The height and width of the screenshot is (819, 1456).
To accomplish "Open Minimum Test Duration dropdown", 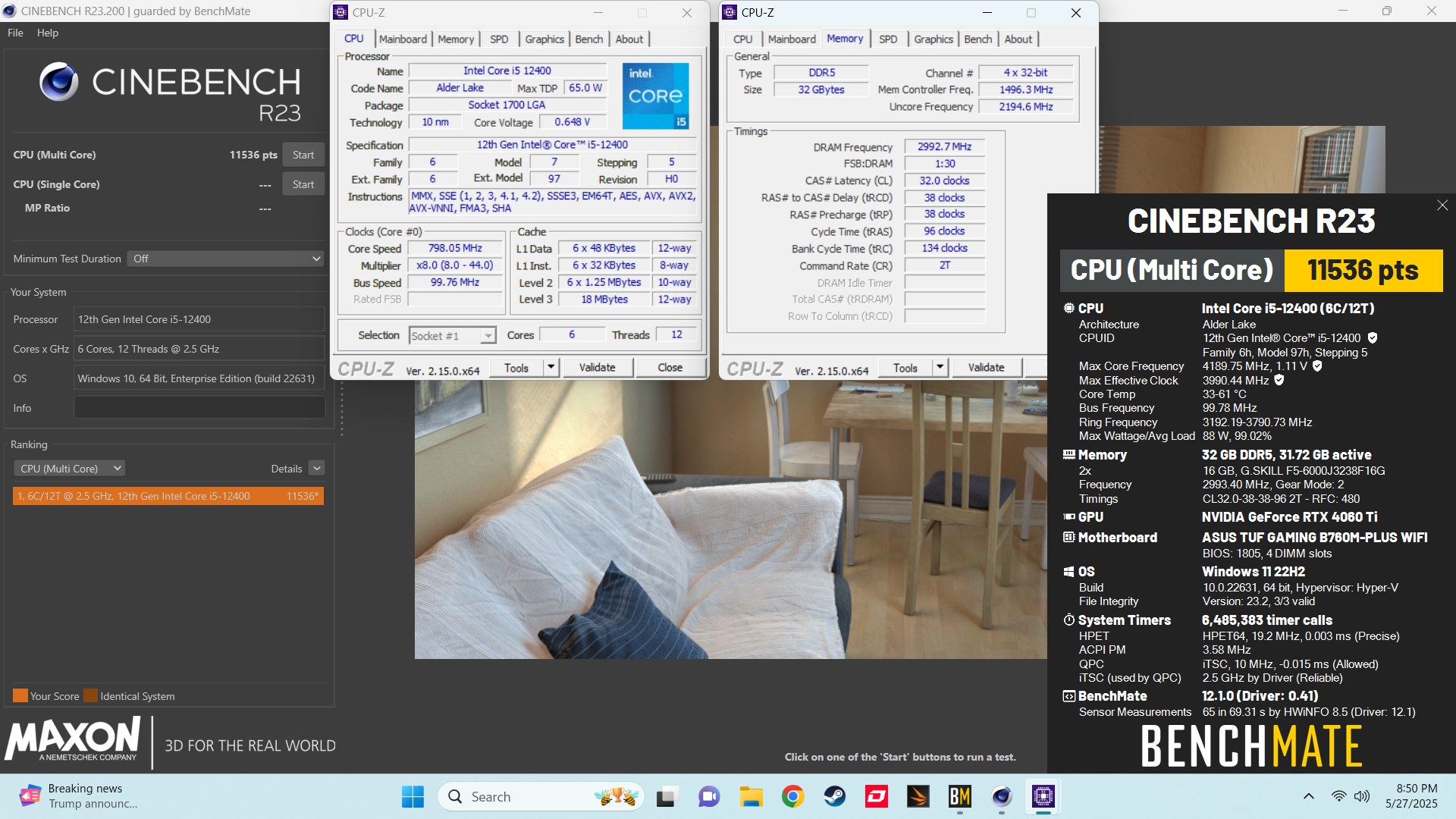I will [226, 259].
